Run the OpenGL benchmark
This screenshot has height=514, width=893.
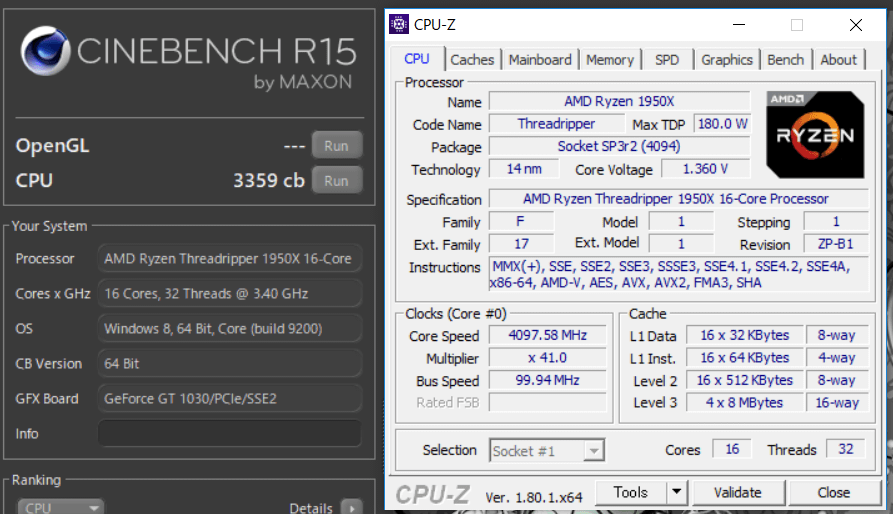pos(336,146)
